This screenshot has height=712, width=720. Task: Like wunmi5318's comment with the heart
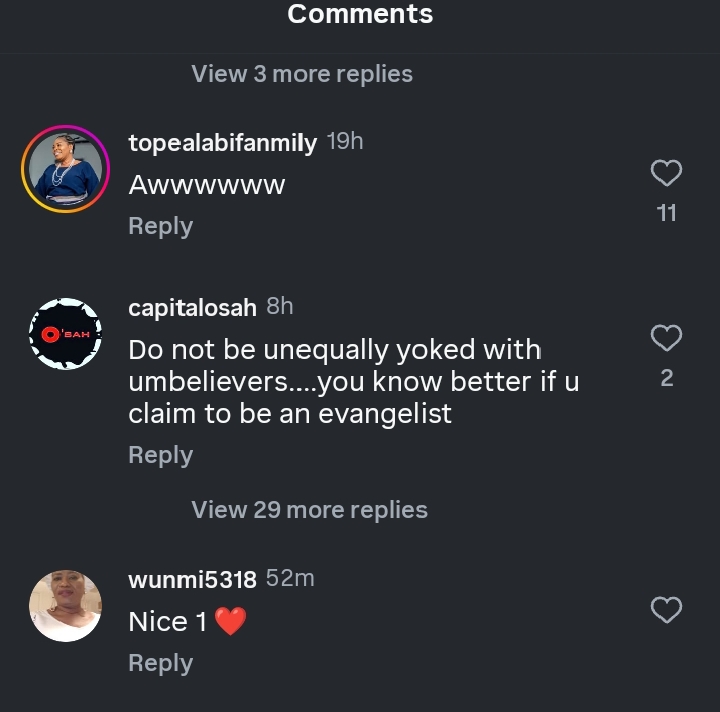point(666,609)
